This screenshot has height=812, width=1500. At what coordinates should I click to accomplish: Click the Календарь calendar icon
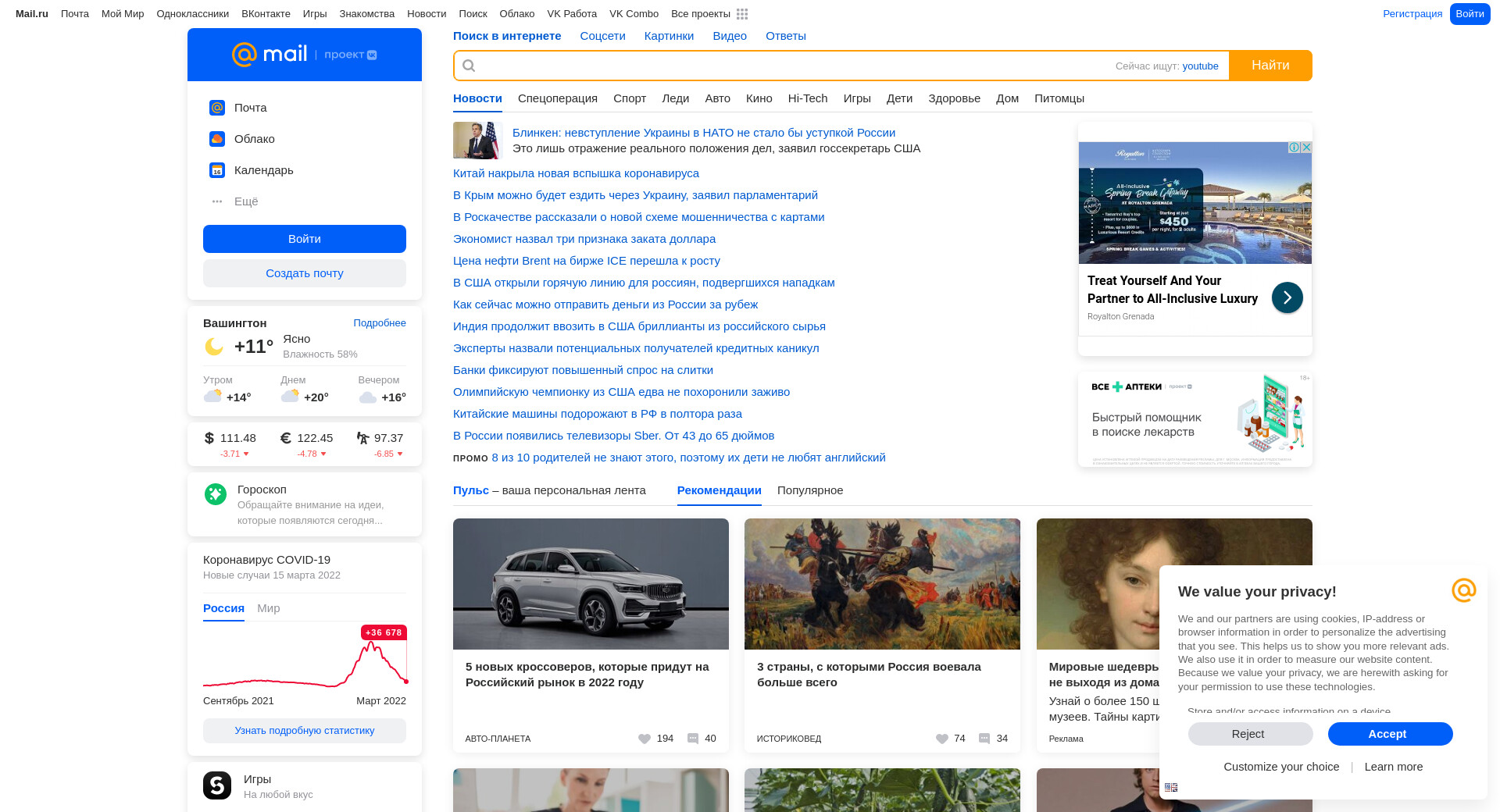tap(217, 170)
